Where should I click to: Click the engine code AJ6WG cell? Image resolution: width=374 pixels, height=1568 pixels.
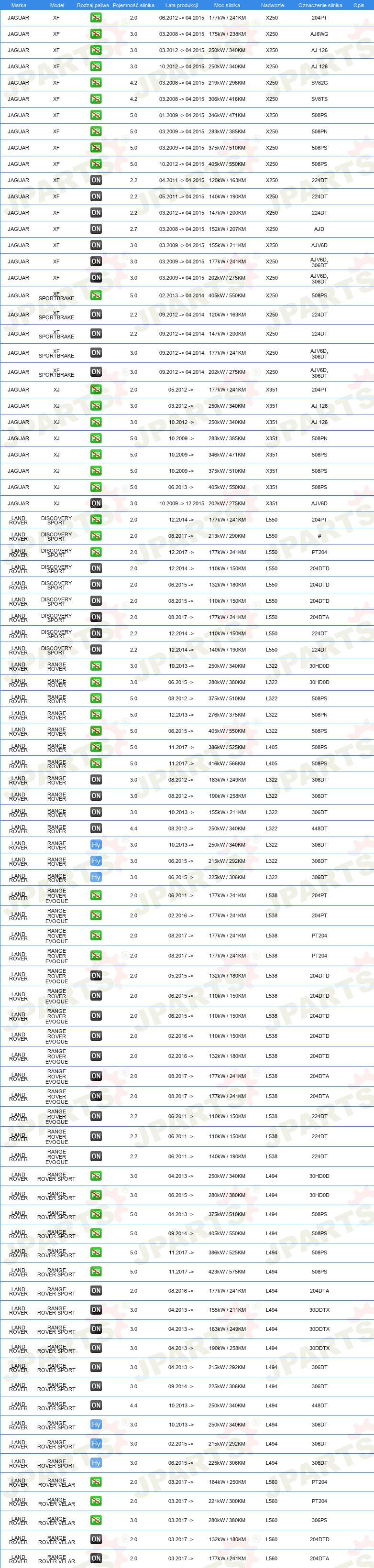point(319,34)
